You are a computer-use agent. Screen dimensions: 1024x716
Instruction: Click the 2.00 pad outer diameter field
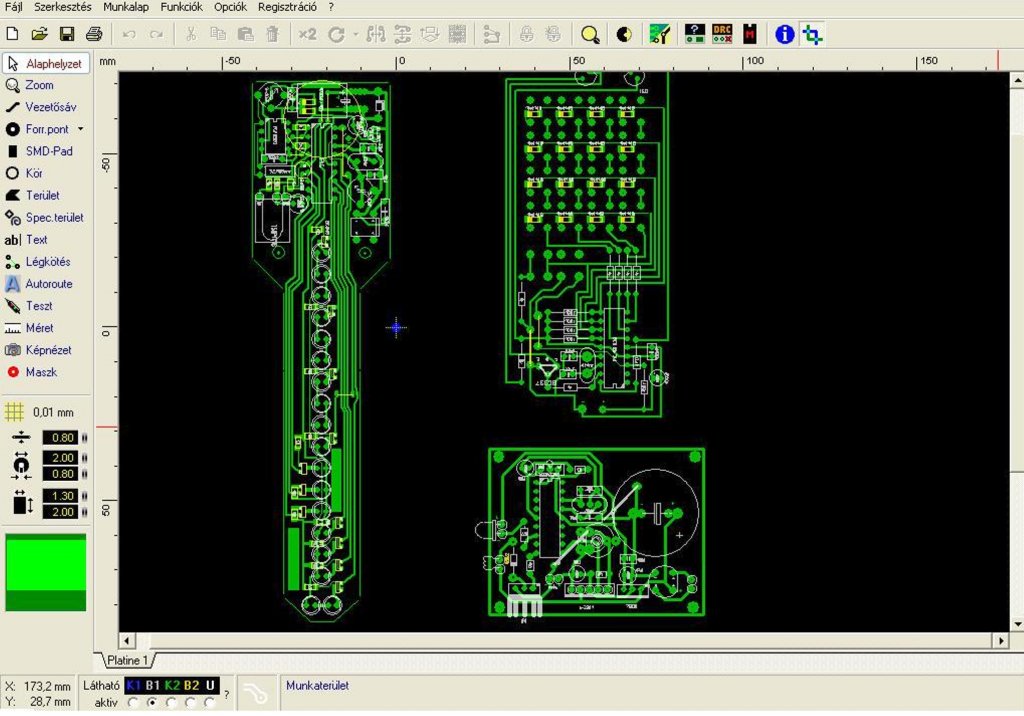coord(61,457)
